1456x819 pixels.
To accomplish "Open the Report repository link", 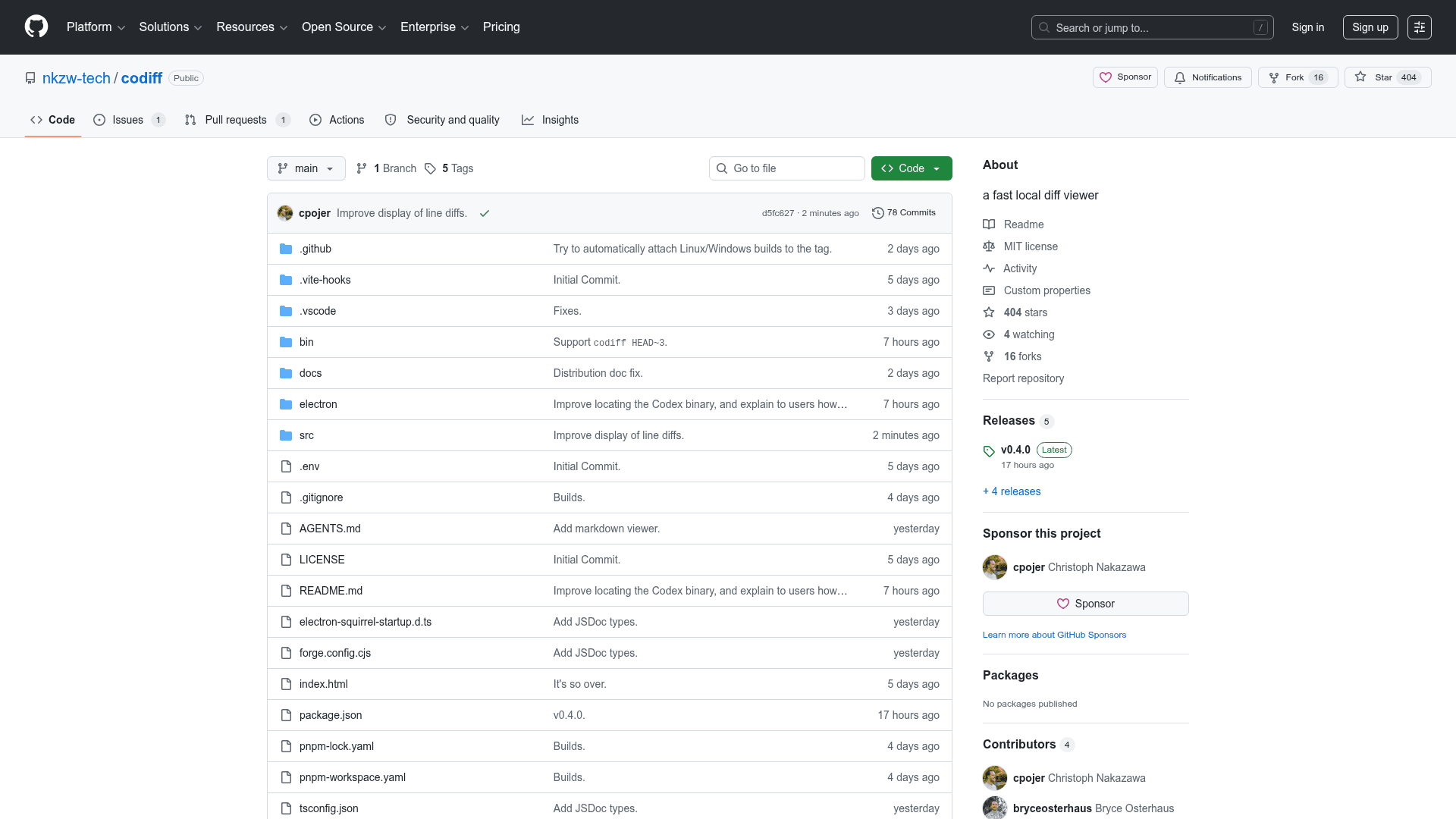I will (x=1023, y=378).
